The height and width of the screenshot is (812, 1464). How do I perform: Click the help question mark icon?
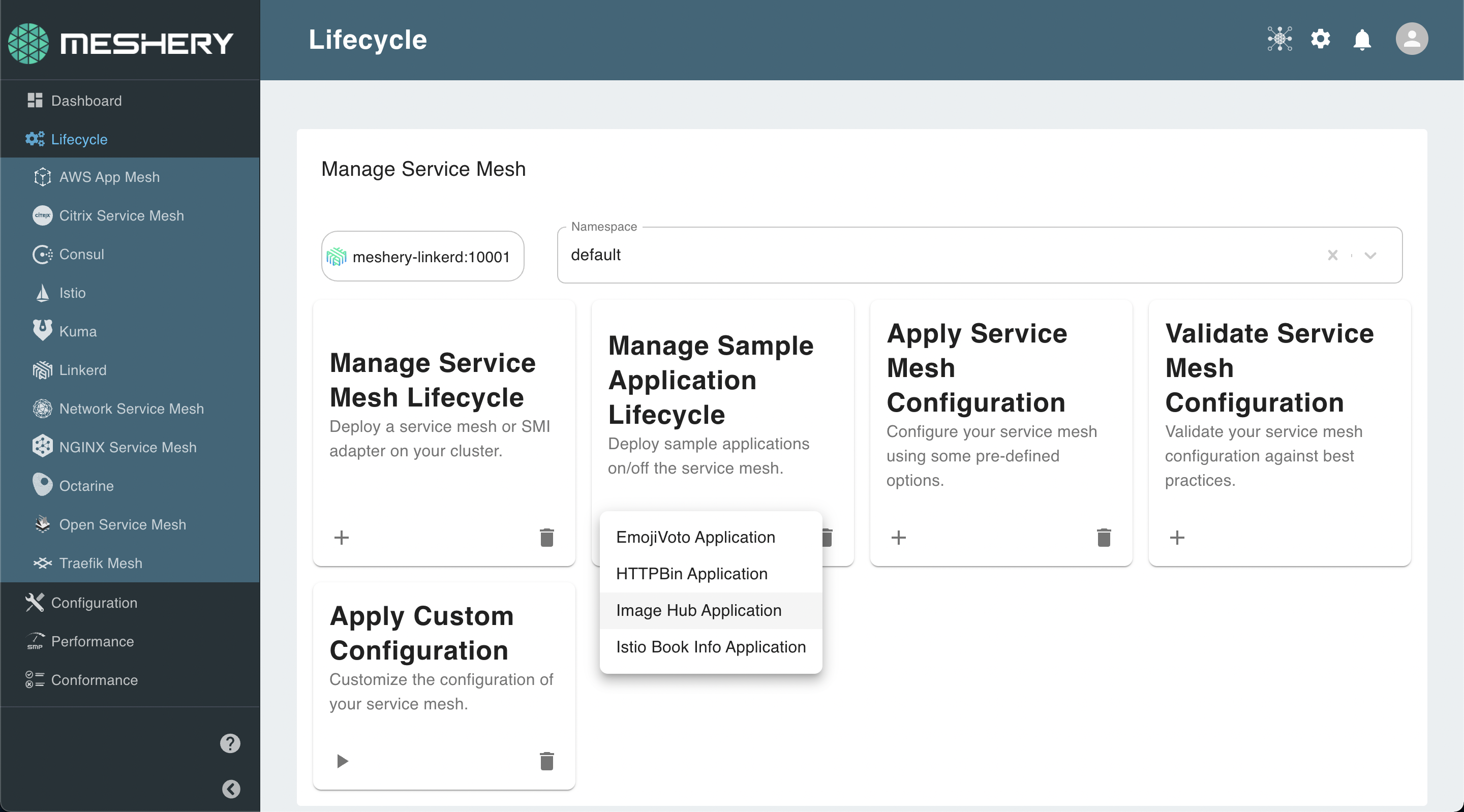230,743
